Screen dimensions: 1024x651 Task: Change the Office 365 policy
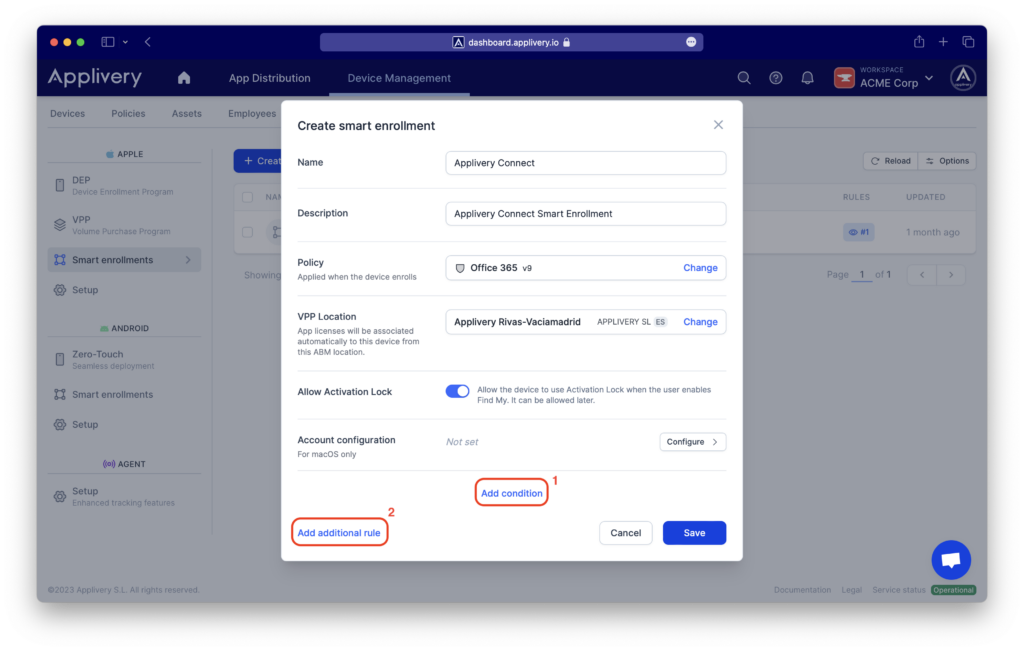pyautogui.click(x=700, y=268)
